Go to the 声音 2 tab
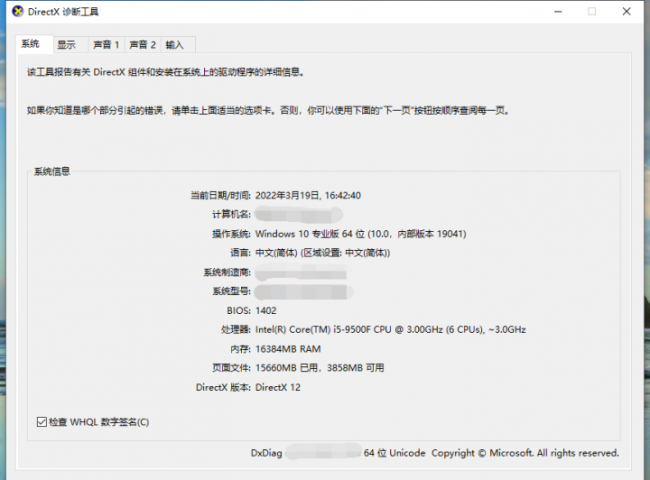Image resolution: width=650 pixels, height=480 pixels. click(143, 45)
